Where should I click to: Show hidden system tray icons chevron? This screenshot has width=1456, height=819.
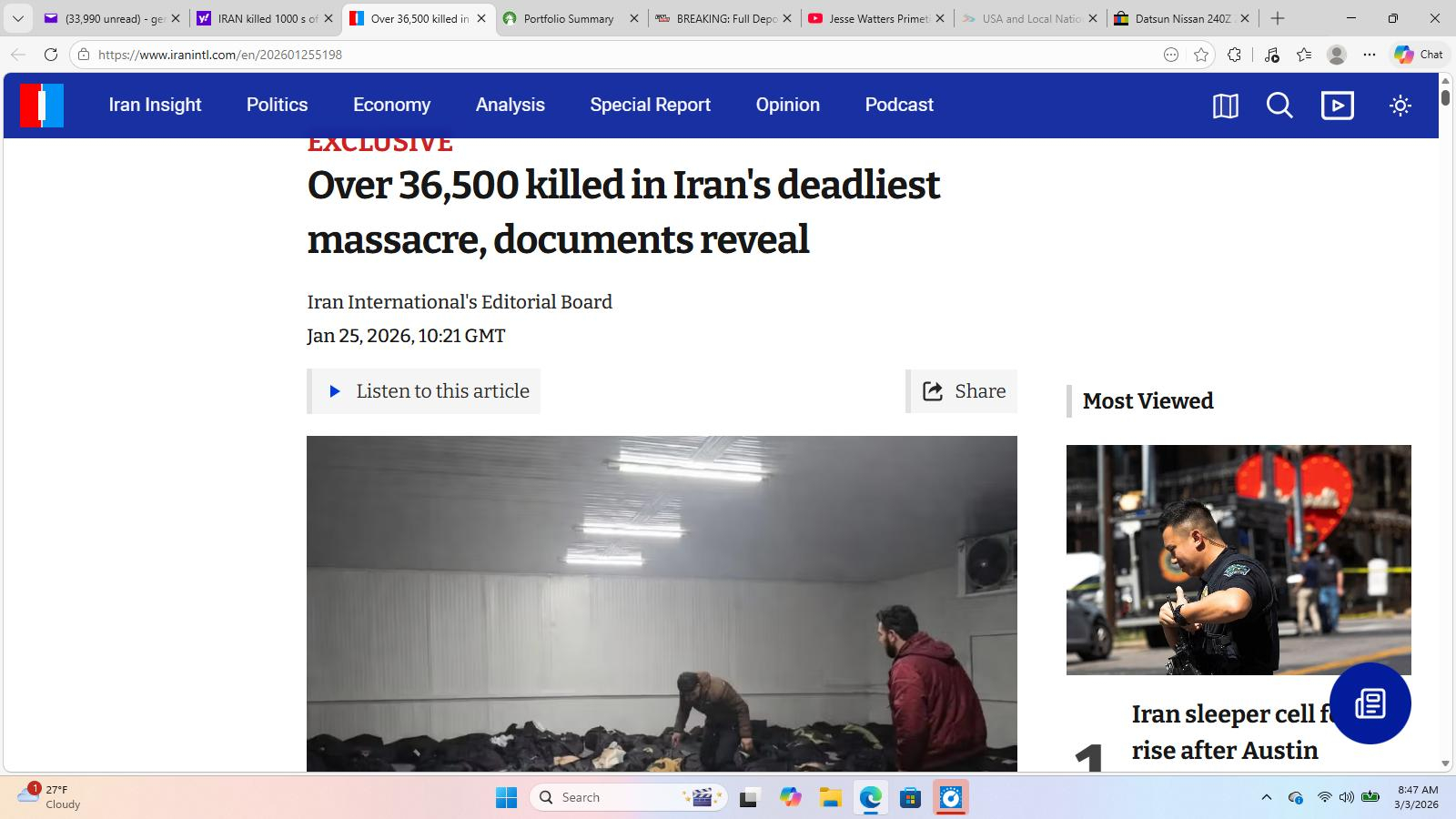pos(1266,797)
